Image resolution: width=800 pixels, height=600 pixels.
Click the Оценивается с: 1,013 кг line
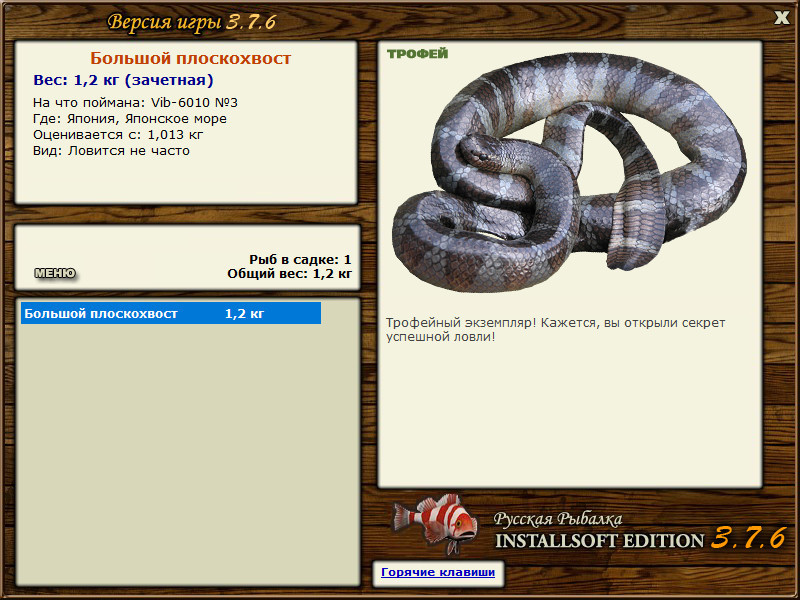[x=118, y=135]
